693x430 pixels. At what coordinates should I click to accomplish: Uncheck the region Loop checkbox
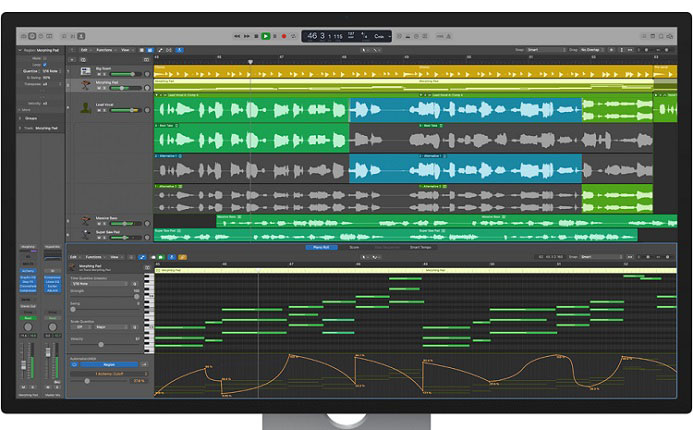click(x=45, y=65)
